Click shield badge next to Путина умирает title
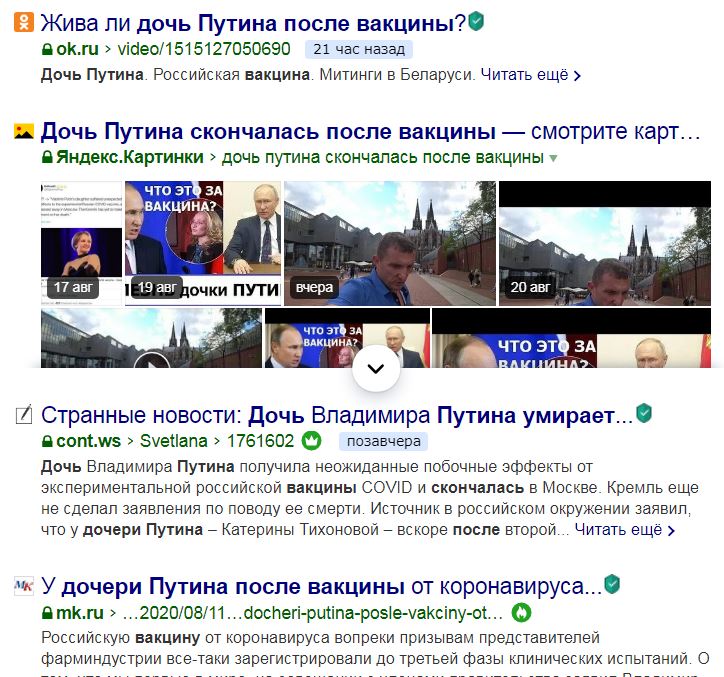The width and height of the screenshot is (724, 677). click(x=644, y=413)
